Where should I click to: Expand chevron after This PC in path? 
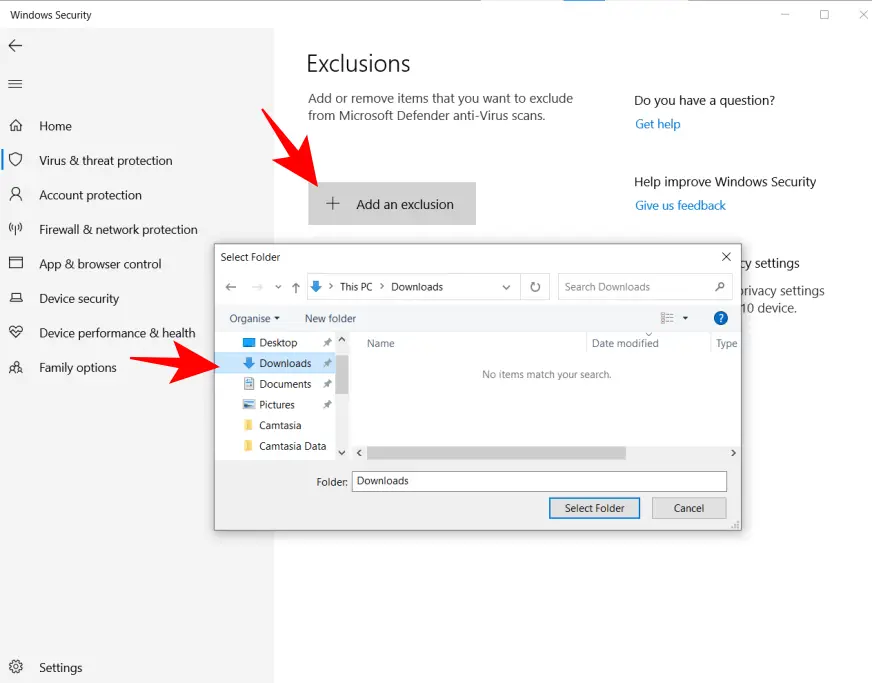(x=382, y=286)
